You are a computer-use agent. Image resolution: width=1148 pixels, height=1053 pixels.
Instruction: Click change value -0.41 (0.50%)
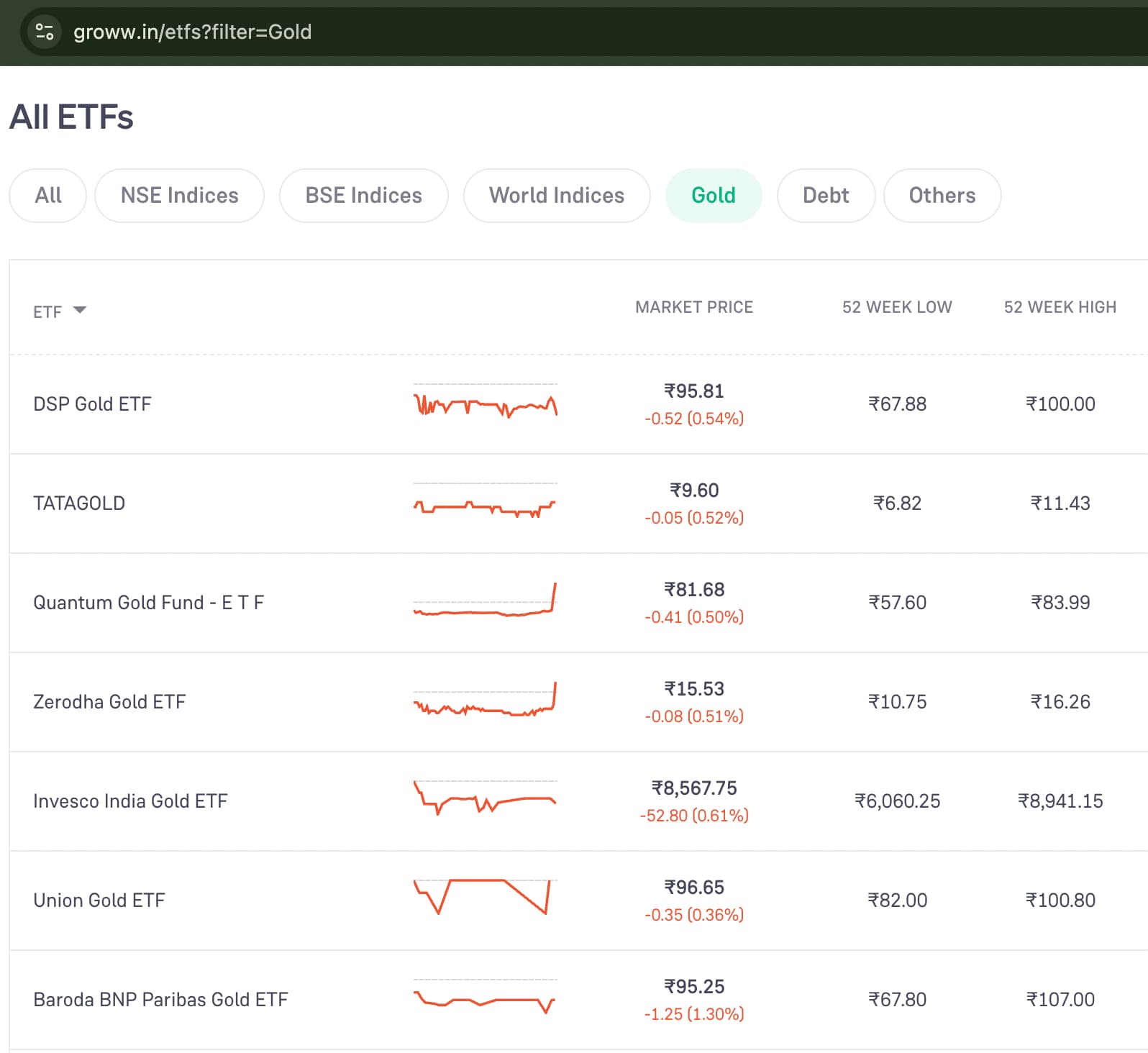coord(694,617)
